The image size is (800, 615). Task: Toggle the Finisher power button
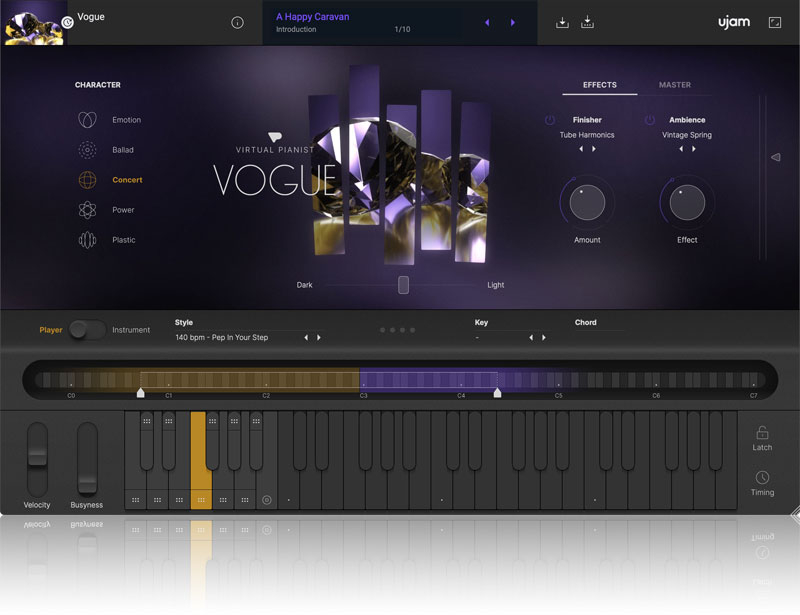(x=550, y=120)
